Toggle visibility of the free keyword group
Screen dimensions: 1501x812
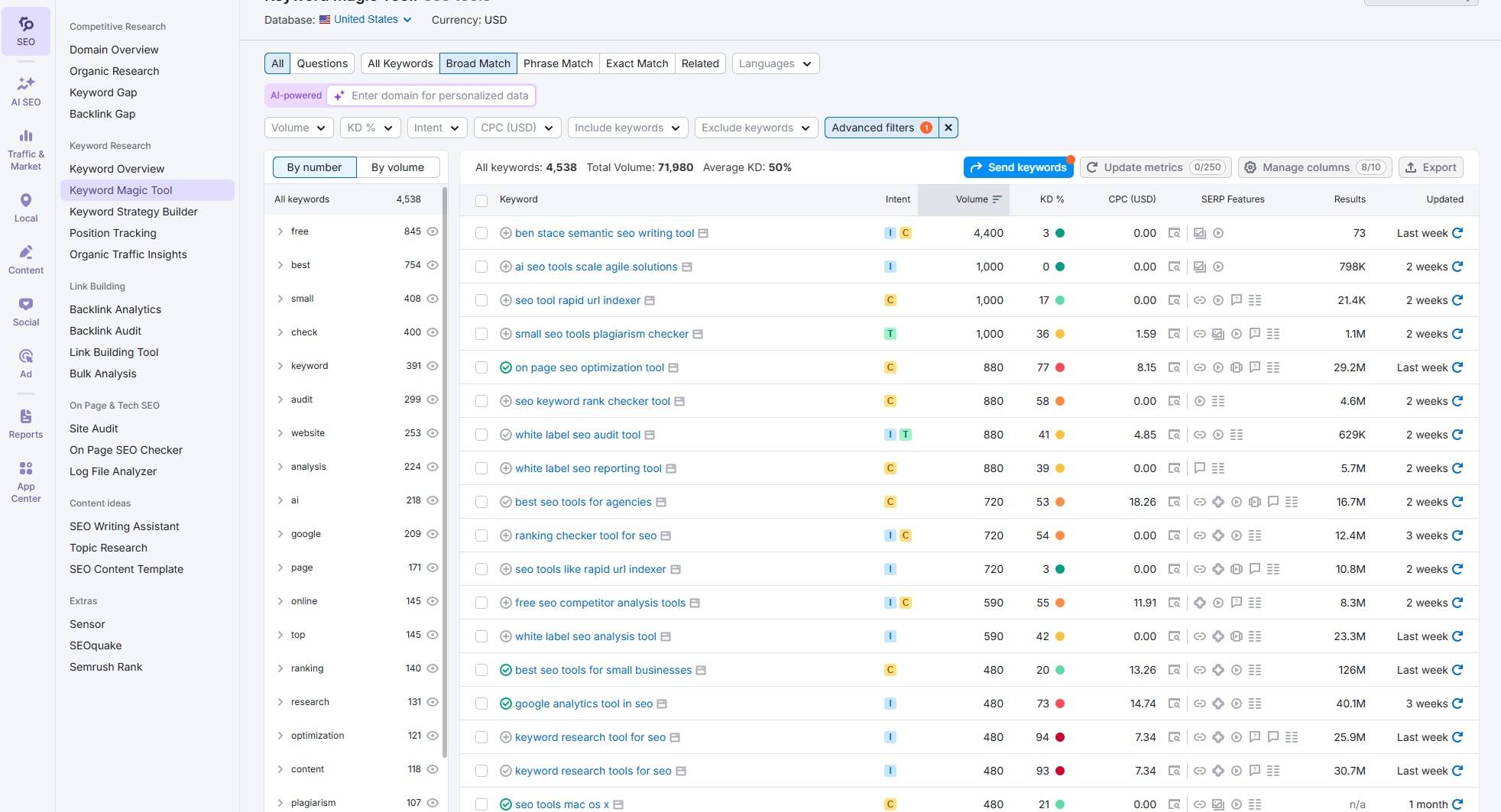click(x=433, y=231)
